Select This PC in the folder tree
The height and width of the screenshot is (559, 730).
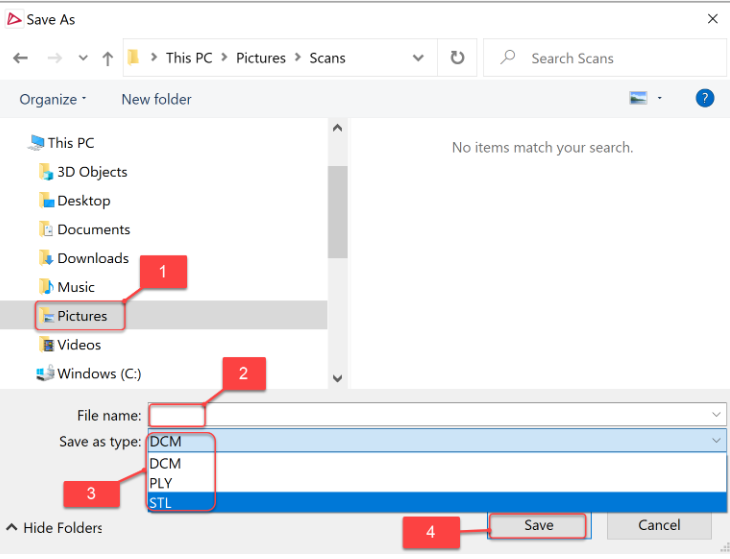point(61,143)
